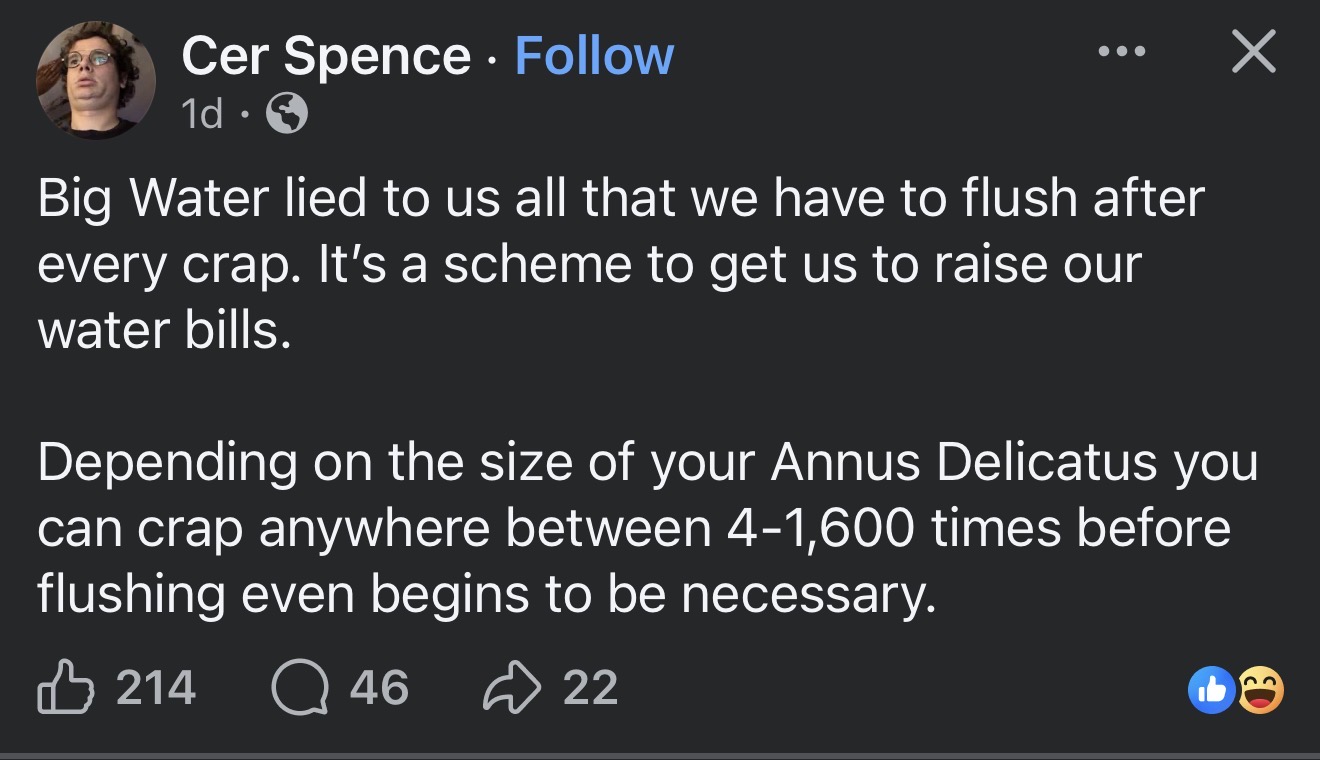Image resolution: width=1320 pixels, height=760 pixels.
Task: Close the post with the X
Action: 1253,51
